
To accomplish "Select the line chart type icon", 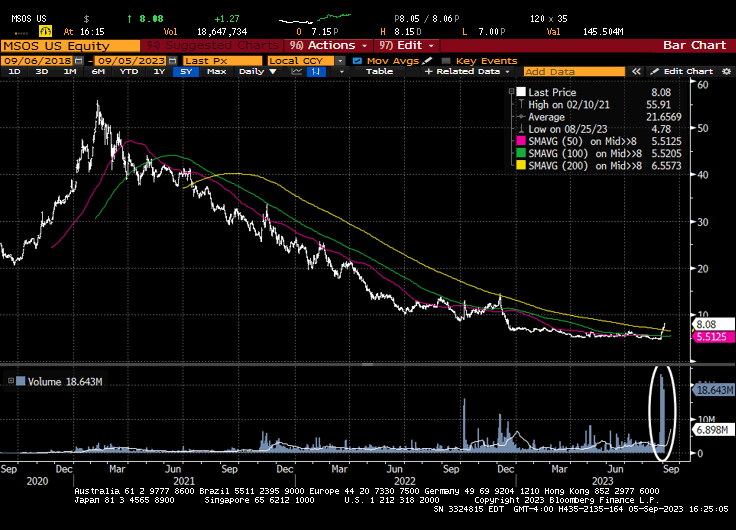I will click(297, 71).
